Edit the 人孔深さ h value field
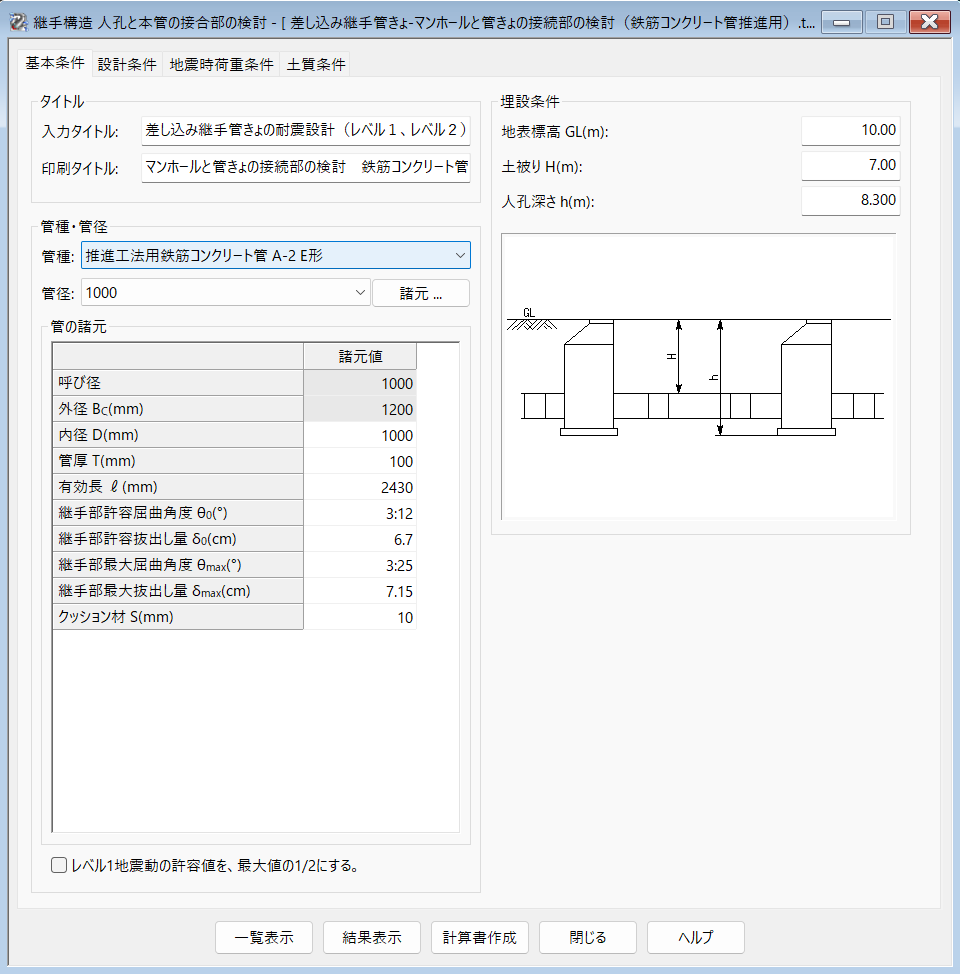960x974 pixels. click(x=850, y=201)
